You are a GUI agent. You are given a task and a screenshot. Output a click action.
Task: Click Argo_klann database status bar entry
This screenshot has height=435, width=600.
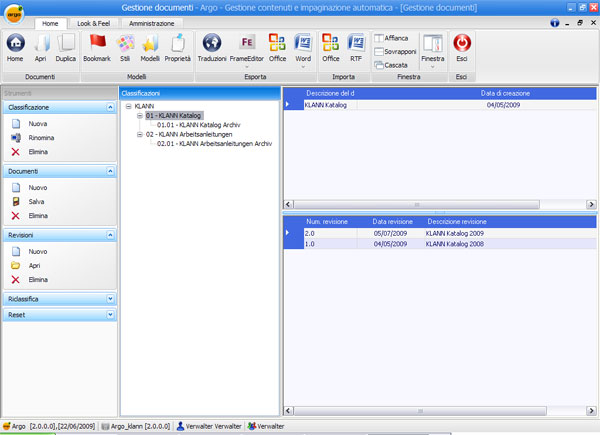point(136,426)
